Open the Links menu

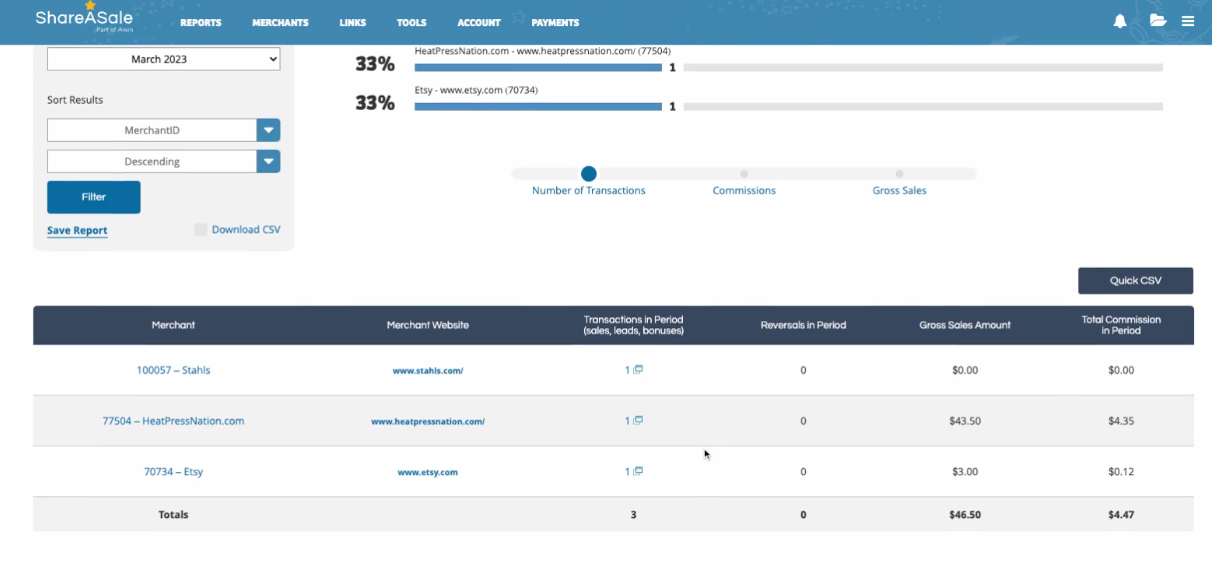353,22
